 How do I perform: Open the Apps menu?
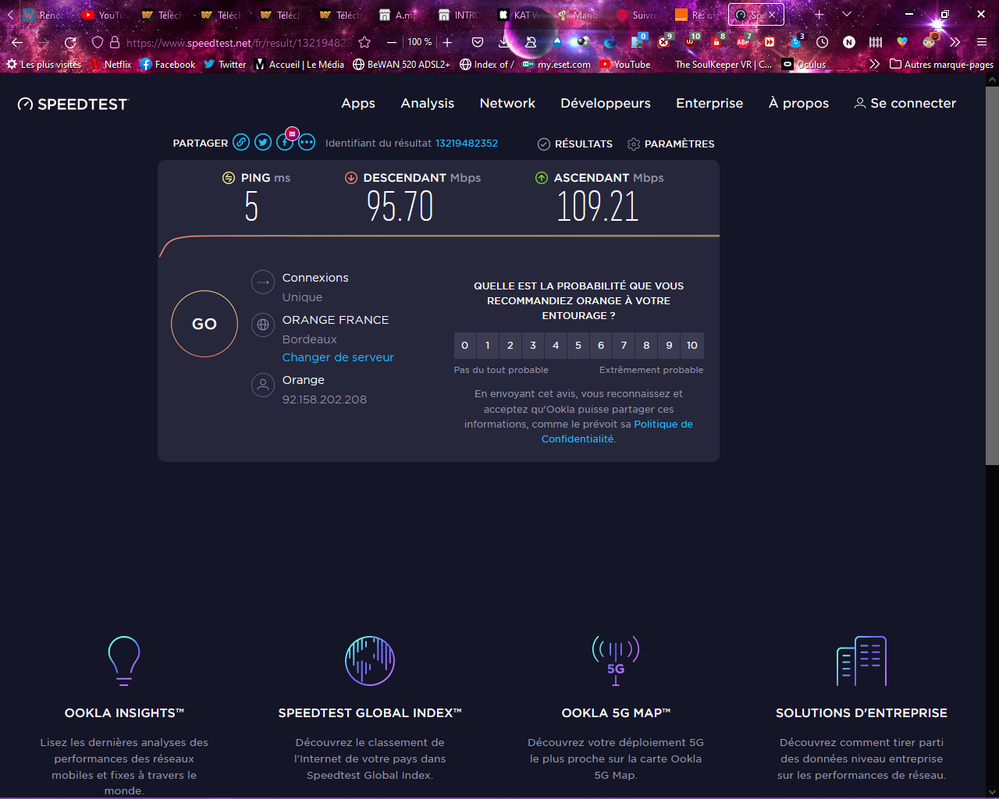[x=358, y=103]
